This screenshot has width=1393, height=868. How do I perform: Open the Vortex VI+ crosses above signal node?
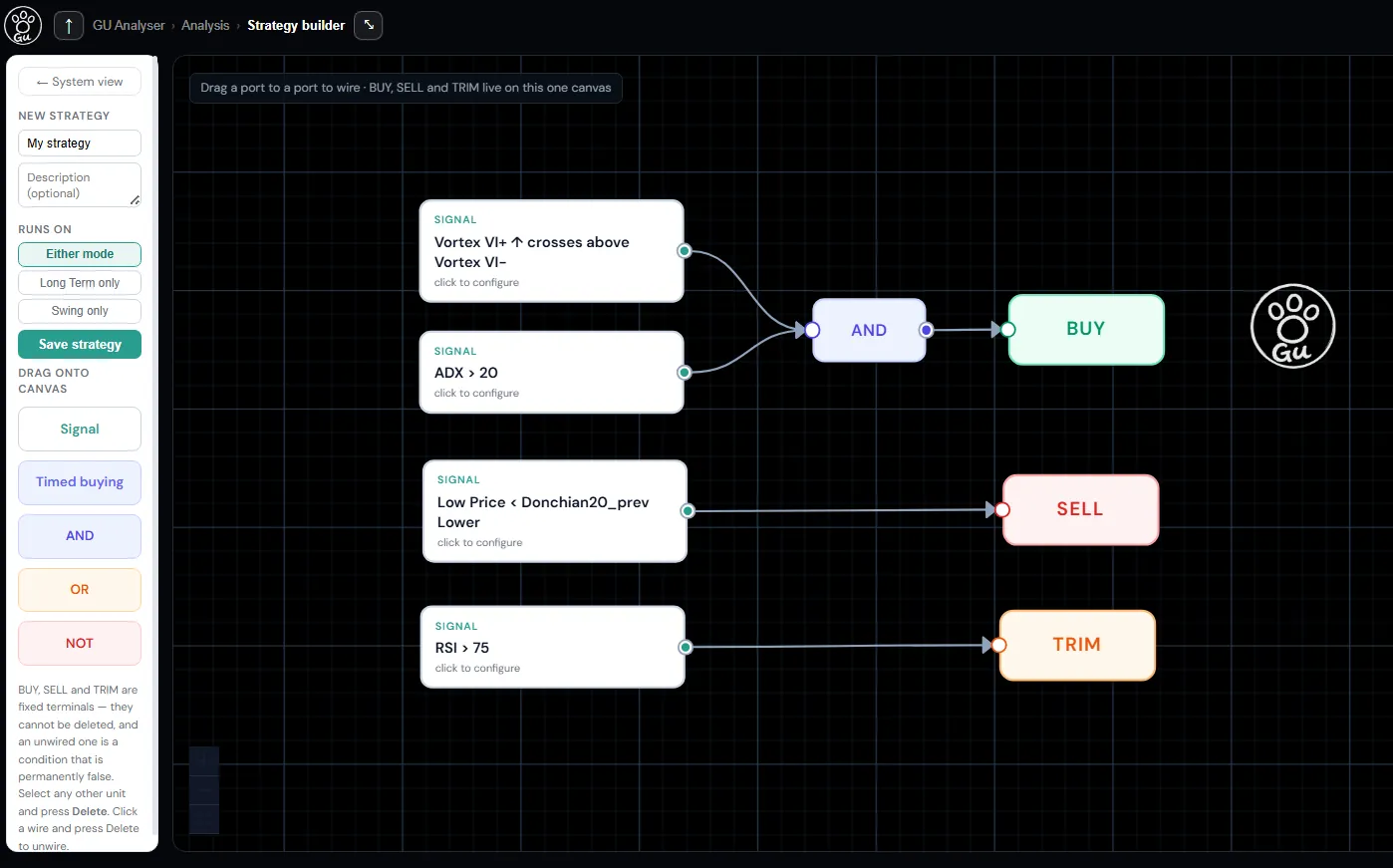point(551,251)
